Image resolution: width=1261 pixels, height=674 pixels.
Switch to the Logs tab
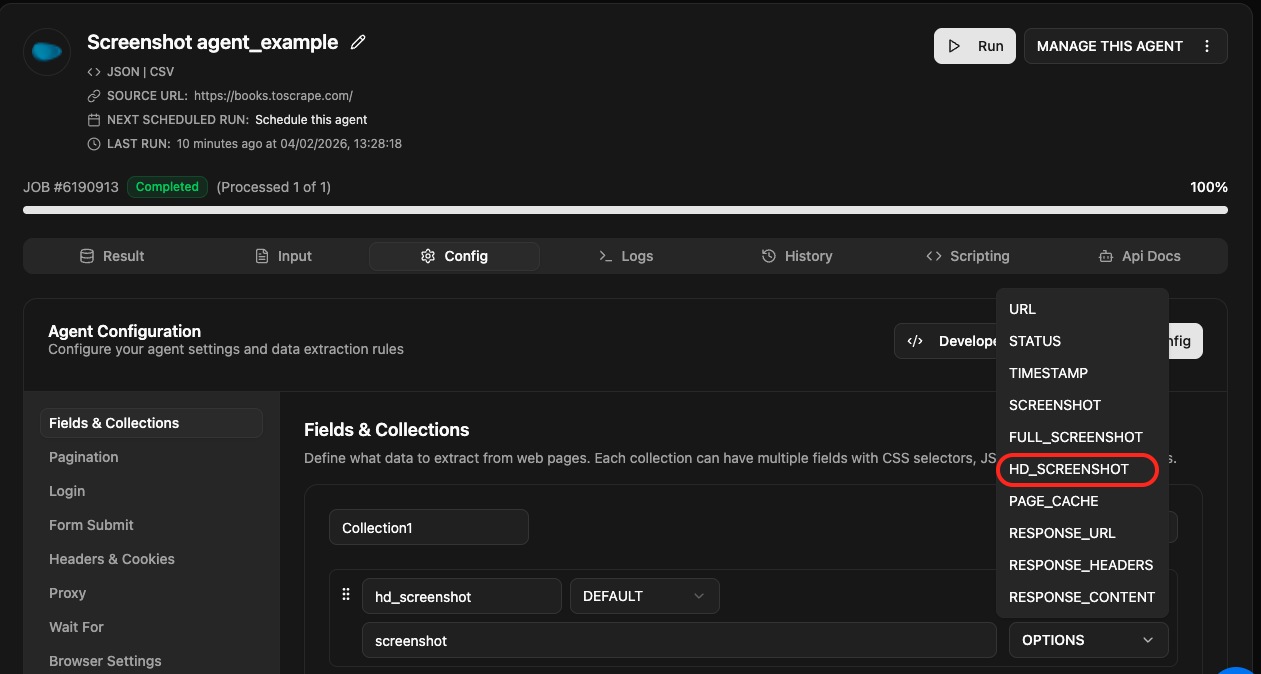point(625,256)
